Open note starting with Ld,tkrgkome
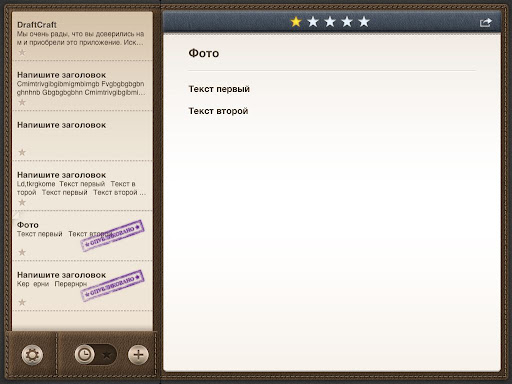 coord(82,186)
